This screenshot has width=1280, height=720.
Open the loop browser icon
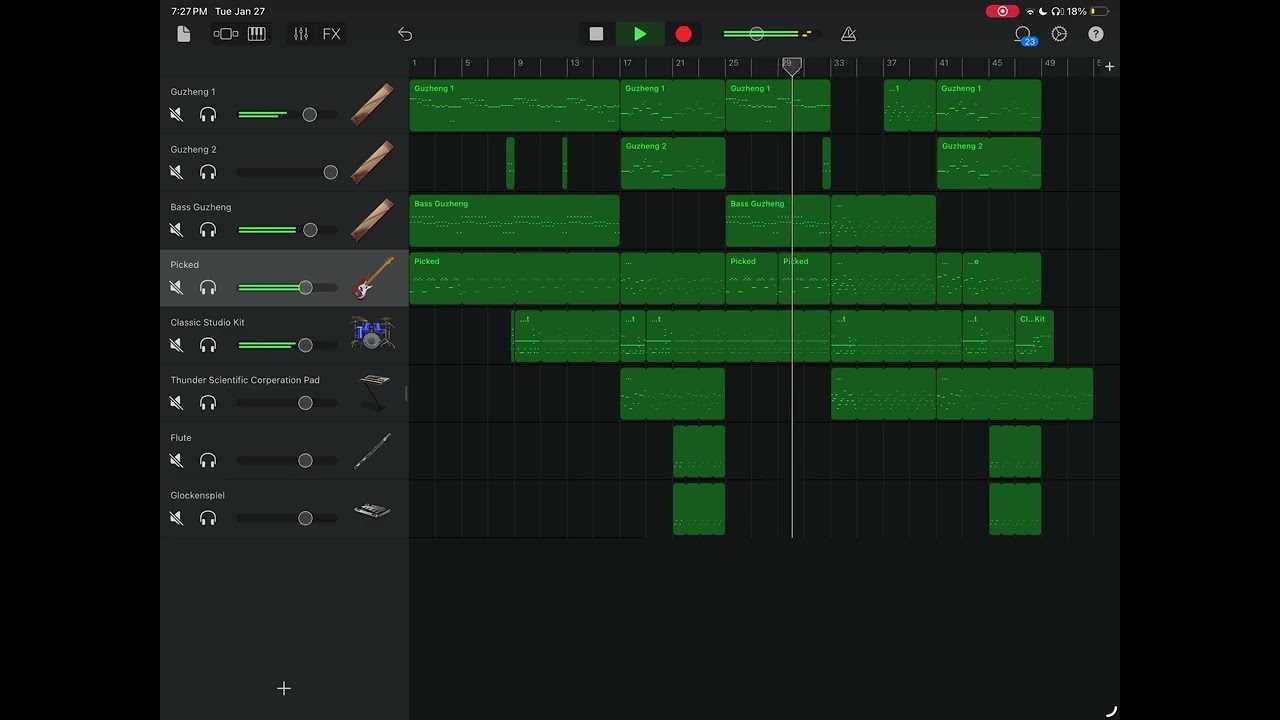pos(1023,35)
